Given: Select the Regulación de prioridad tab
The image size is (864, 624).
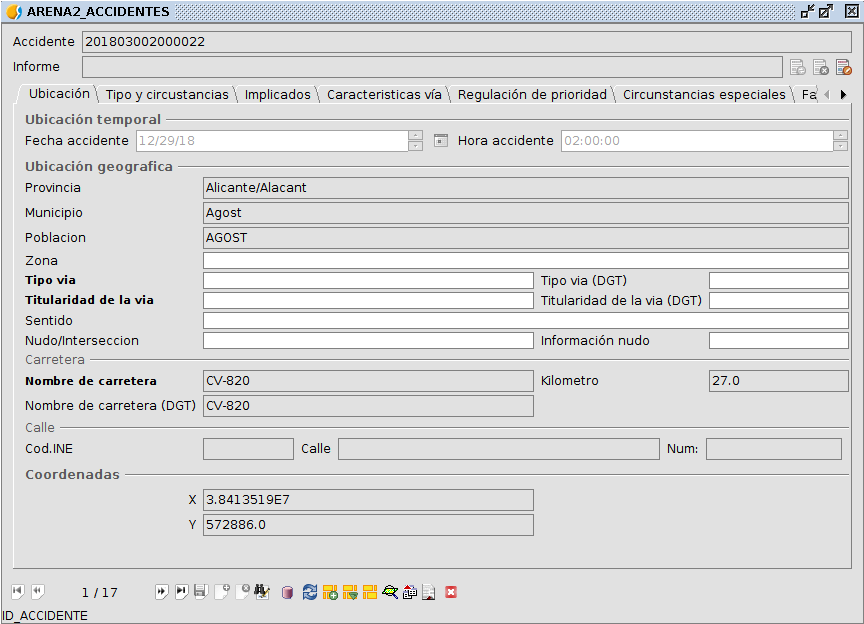Looking at the screenshot, I should [532, 94].
